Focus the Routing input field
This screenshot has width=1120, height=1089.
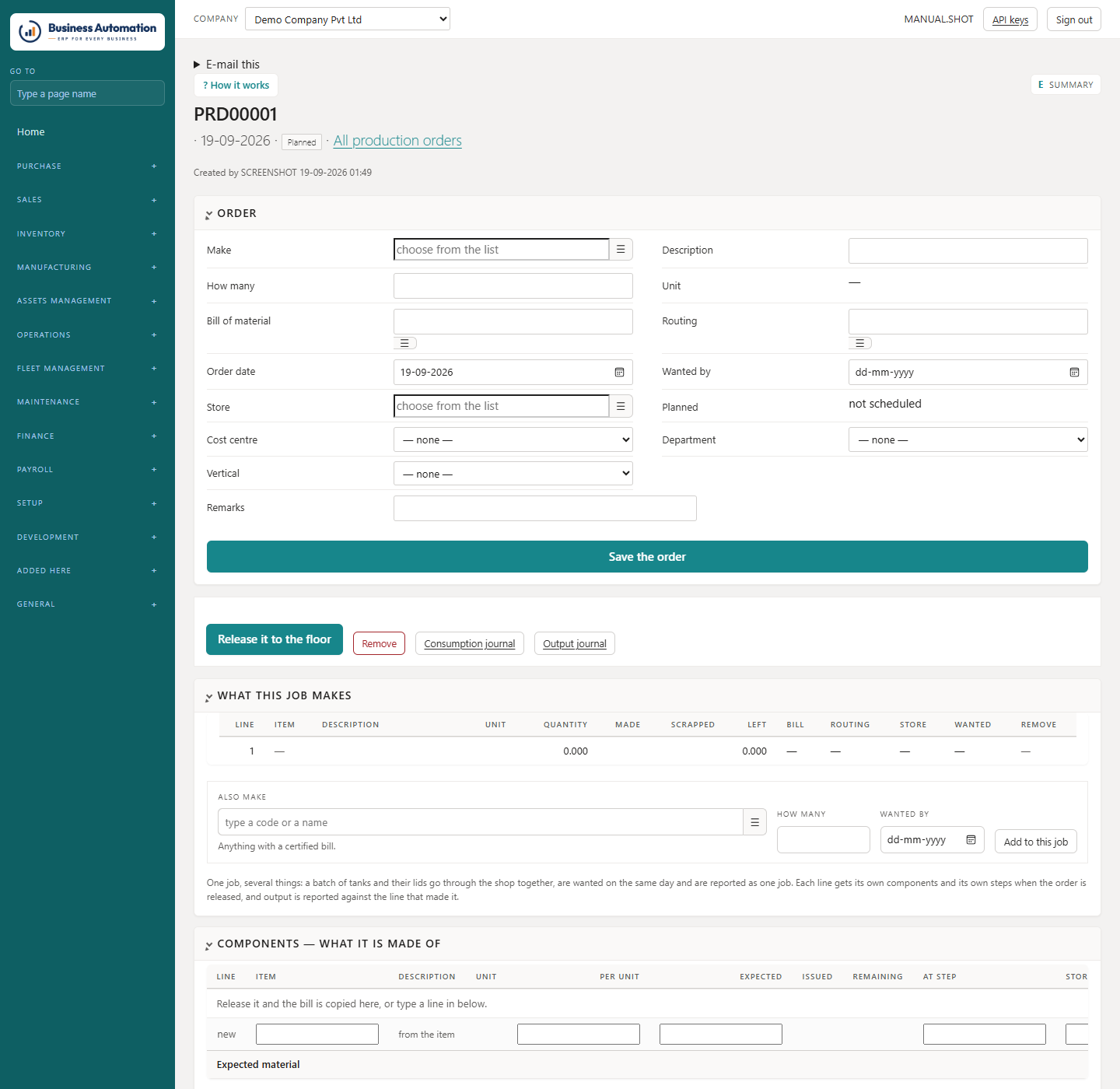[968, 322]
